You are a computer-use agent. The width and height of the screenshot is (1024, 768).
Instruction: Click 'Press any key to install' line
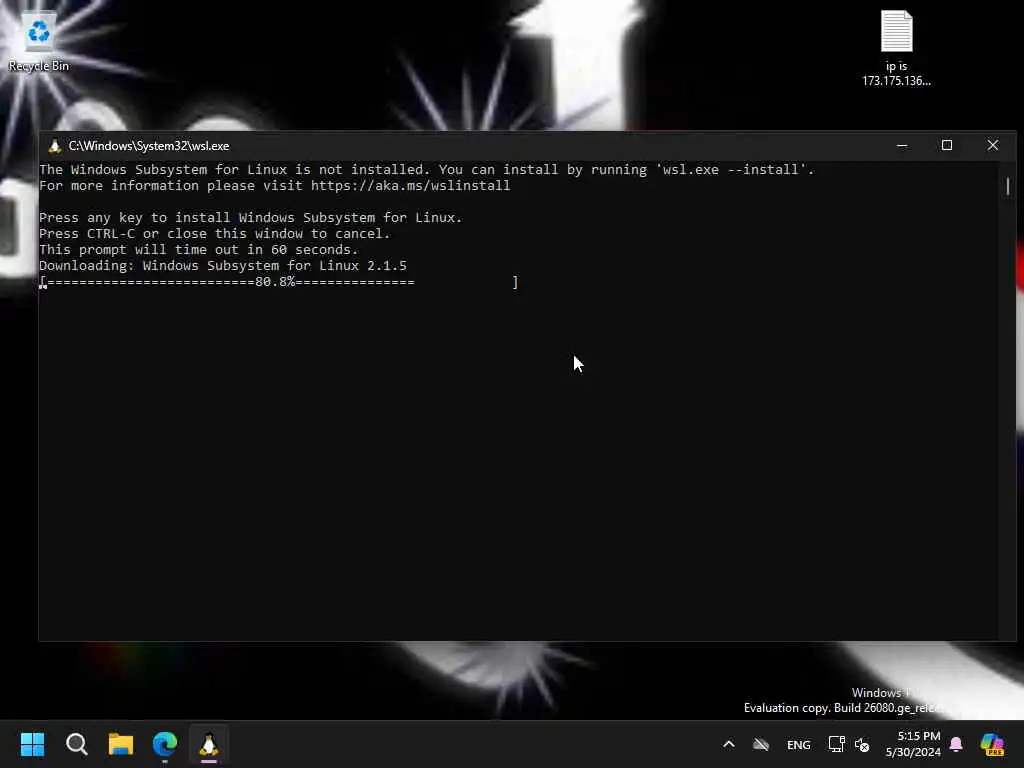[x=251, y=217]
